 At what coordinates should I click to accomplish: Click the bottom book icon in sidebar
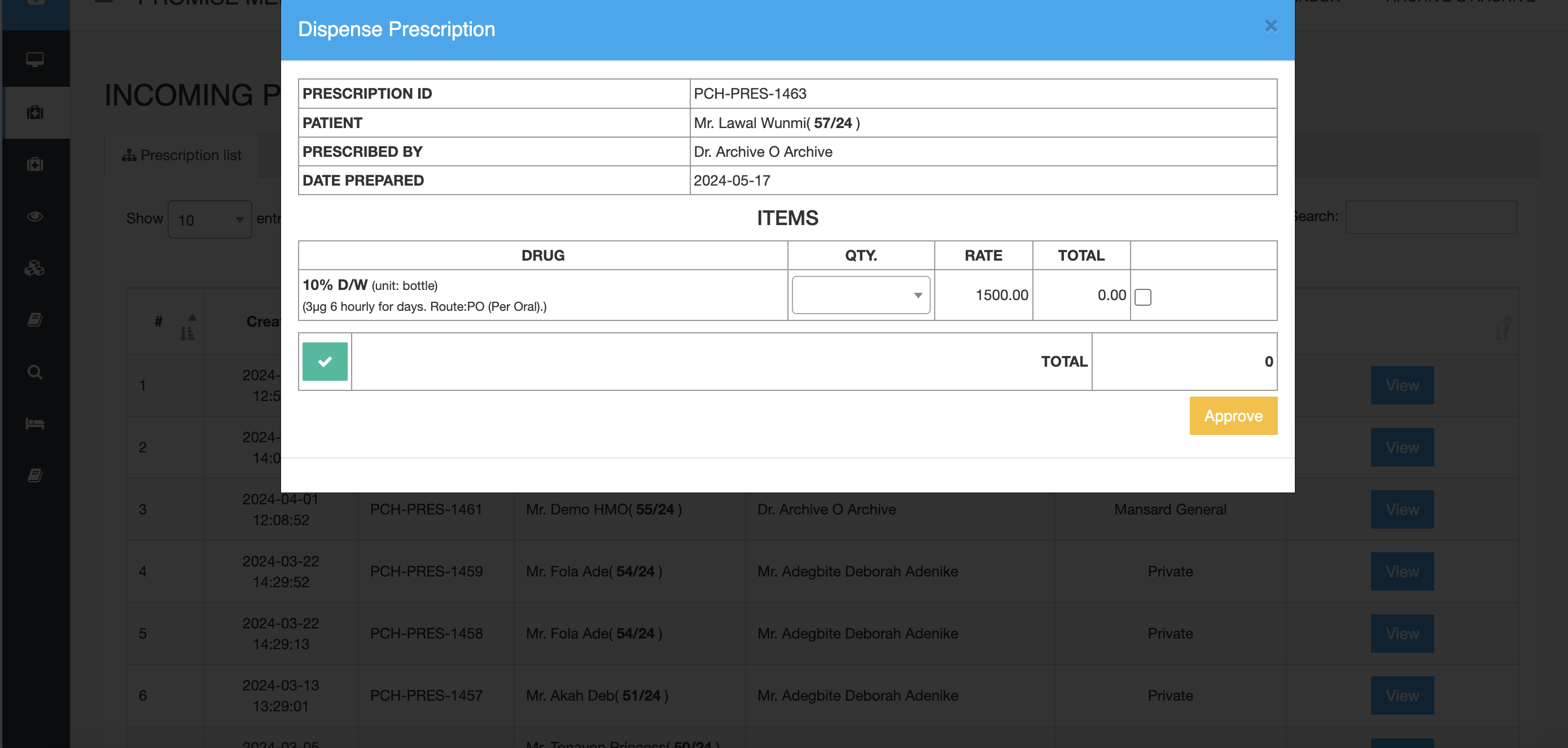(34, 476)
